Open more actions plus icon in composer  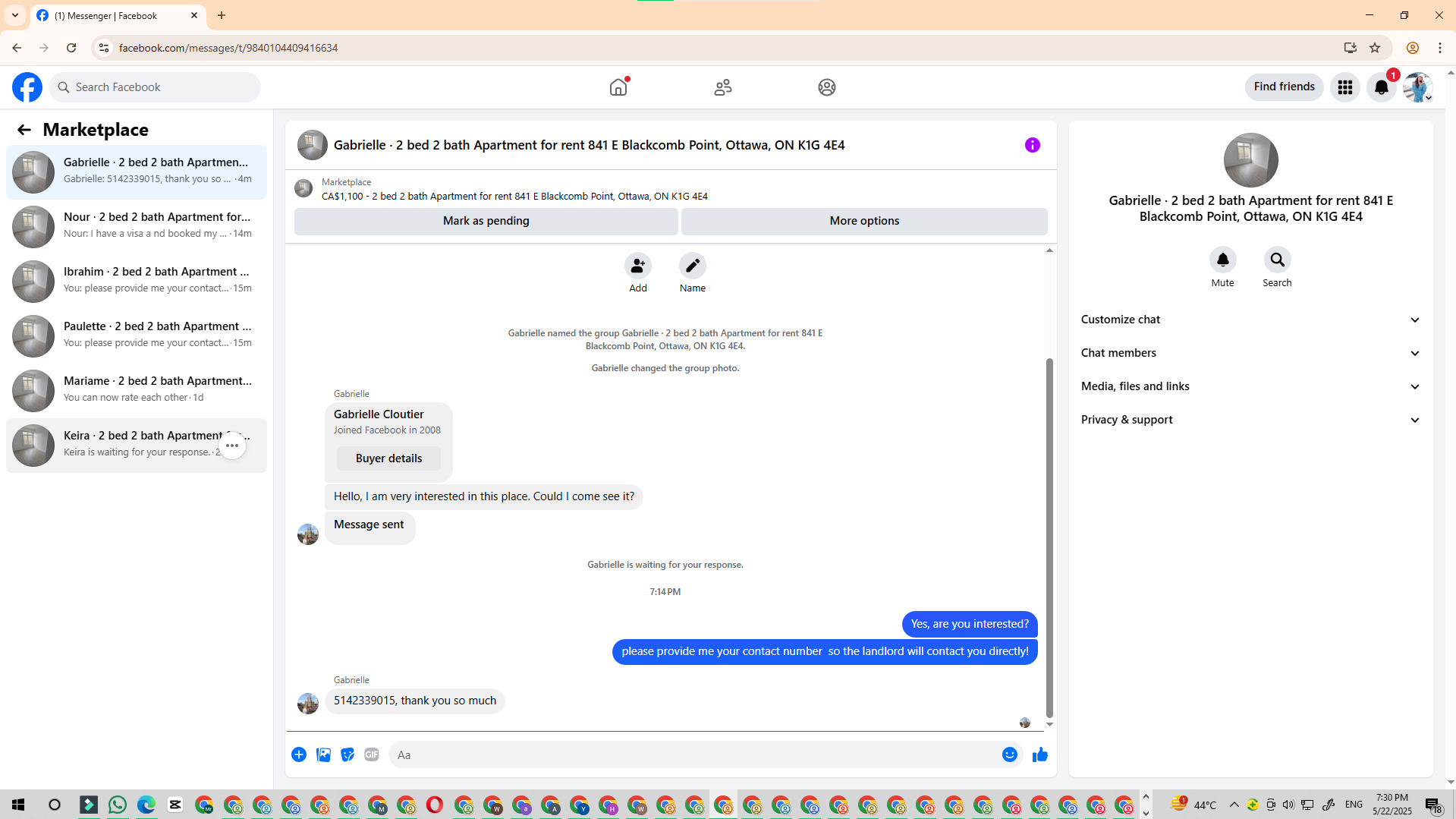(x=299, y=754)
